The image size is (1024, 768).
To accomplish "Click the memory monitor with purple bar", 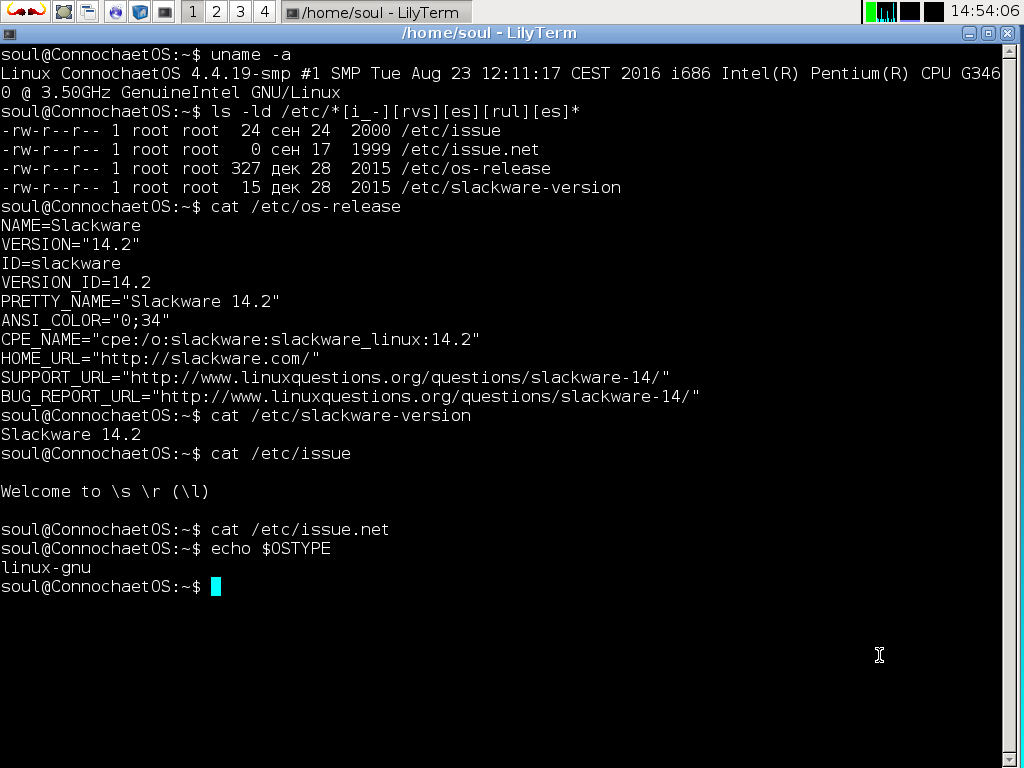I will (x=910, y=12).
